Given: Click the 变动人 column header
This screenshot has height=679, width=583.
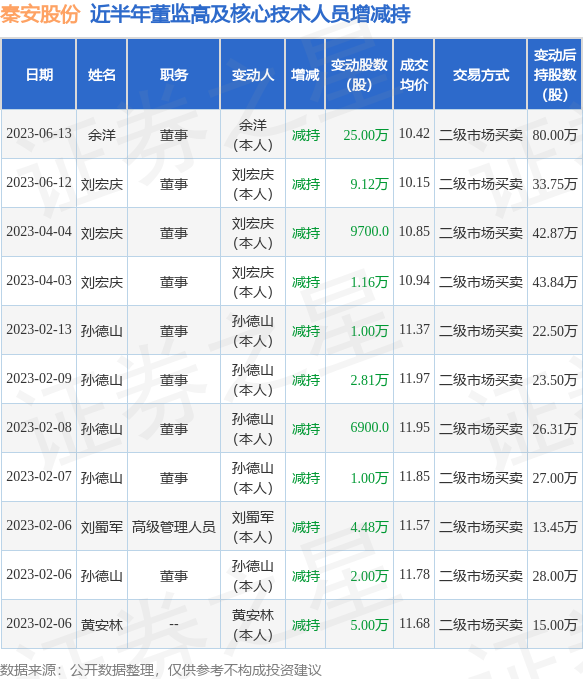Looking at the screenshot, I should point(253,74).
